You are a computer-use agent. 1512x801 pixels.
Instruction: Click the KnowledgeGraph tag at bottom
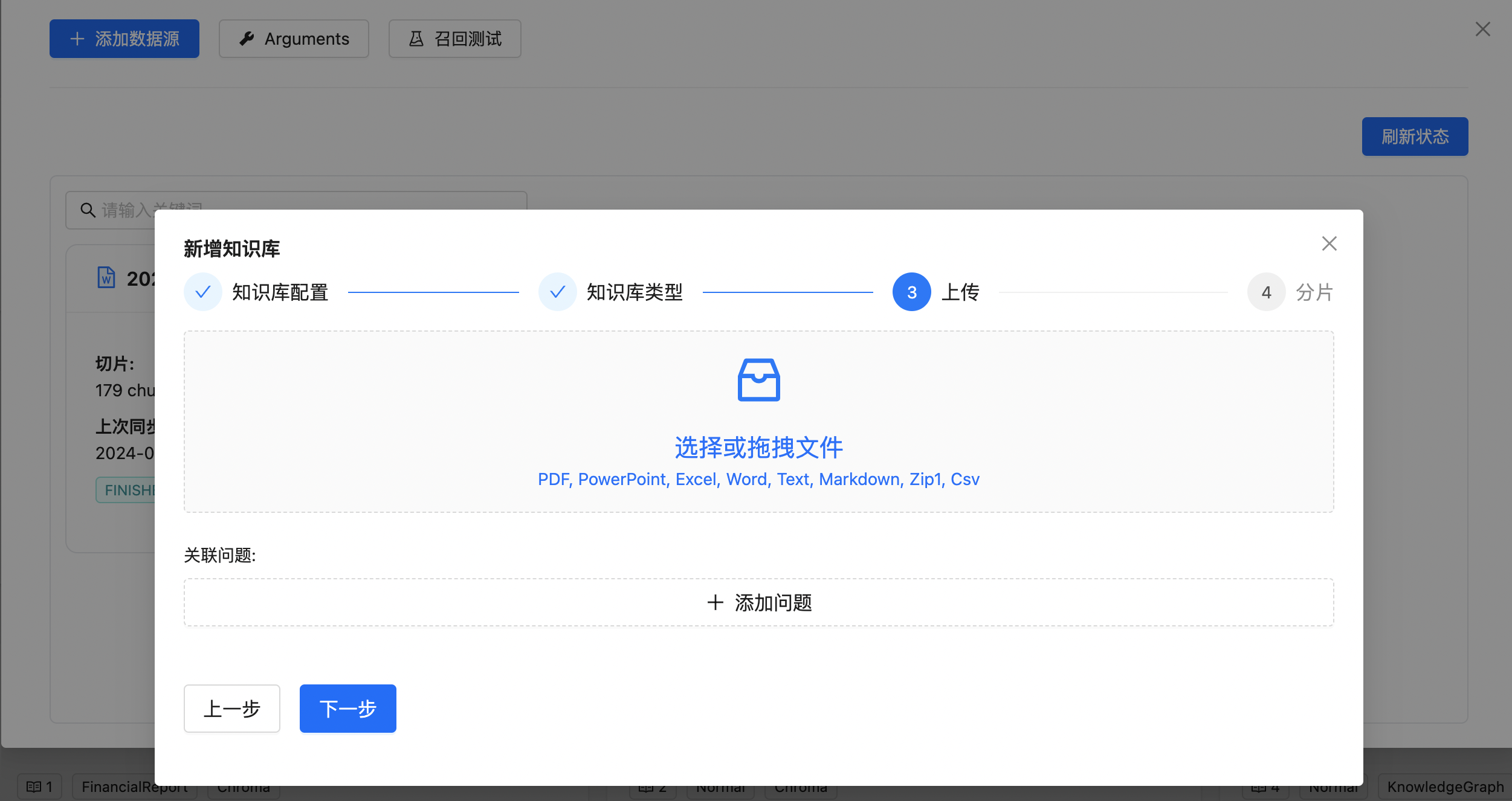pyautogui.click(x=1445, y=787)
